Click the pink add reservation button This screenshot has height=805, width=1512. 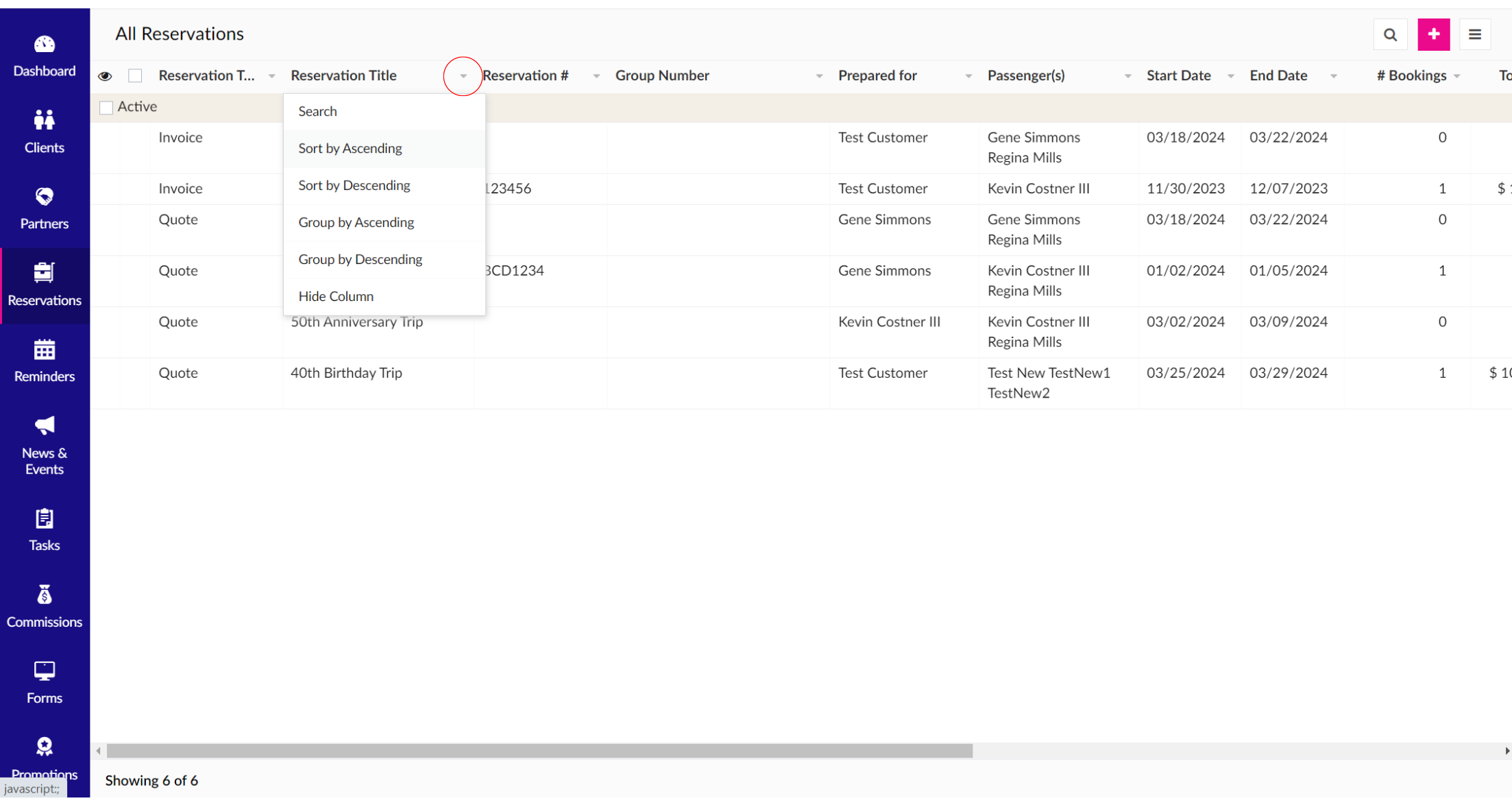[1433, 34]
